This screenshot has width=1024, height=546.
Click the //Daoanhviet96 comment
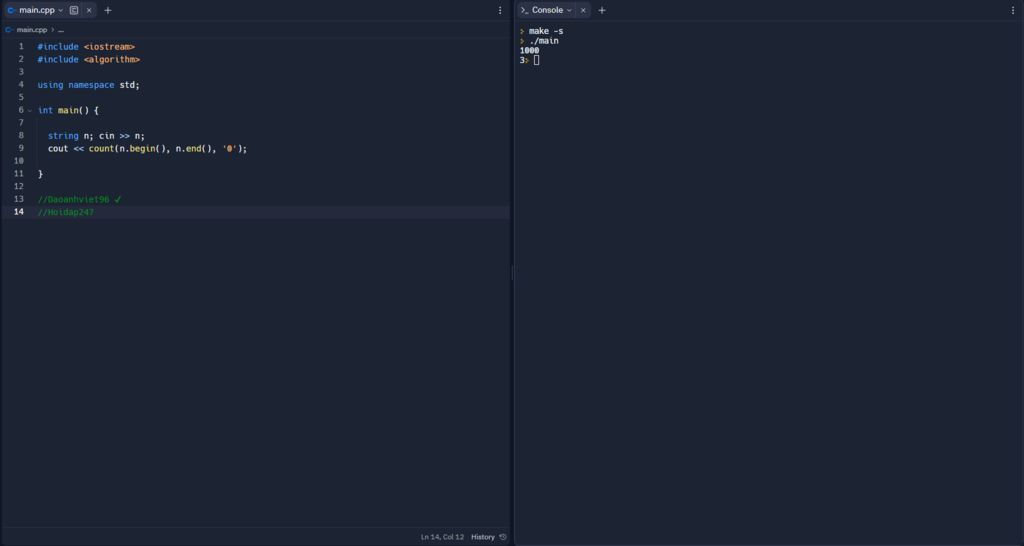pyautogui.click(x=80, y=199)
